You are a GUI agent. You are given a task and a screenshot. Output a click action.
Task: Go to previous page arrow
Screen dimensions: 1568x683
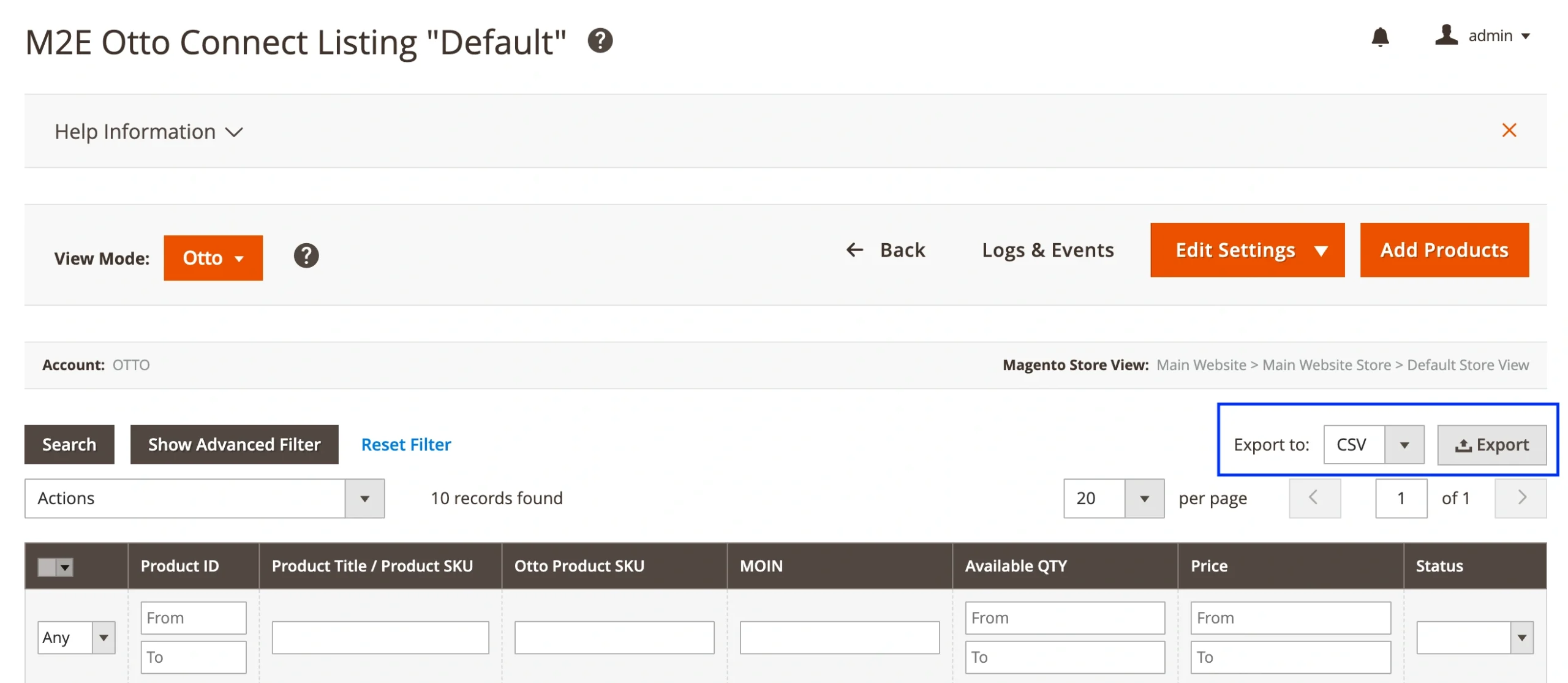click(1314, 498)
